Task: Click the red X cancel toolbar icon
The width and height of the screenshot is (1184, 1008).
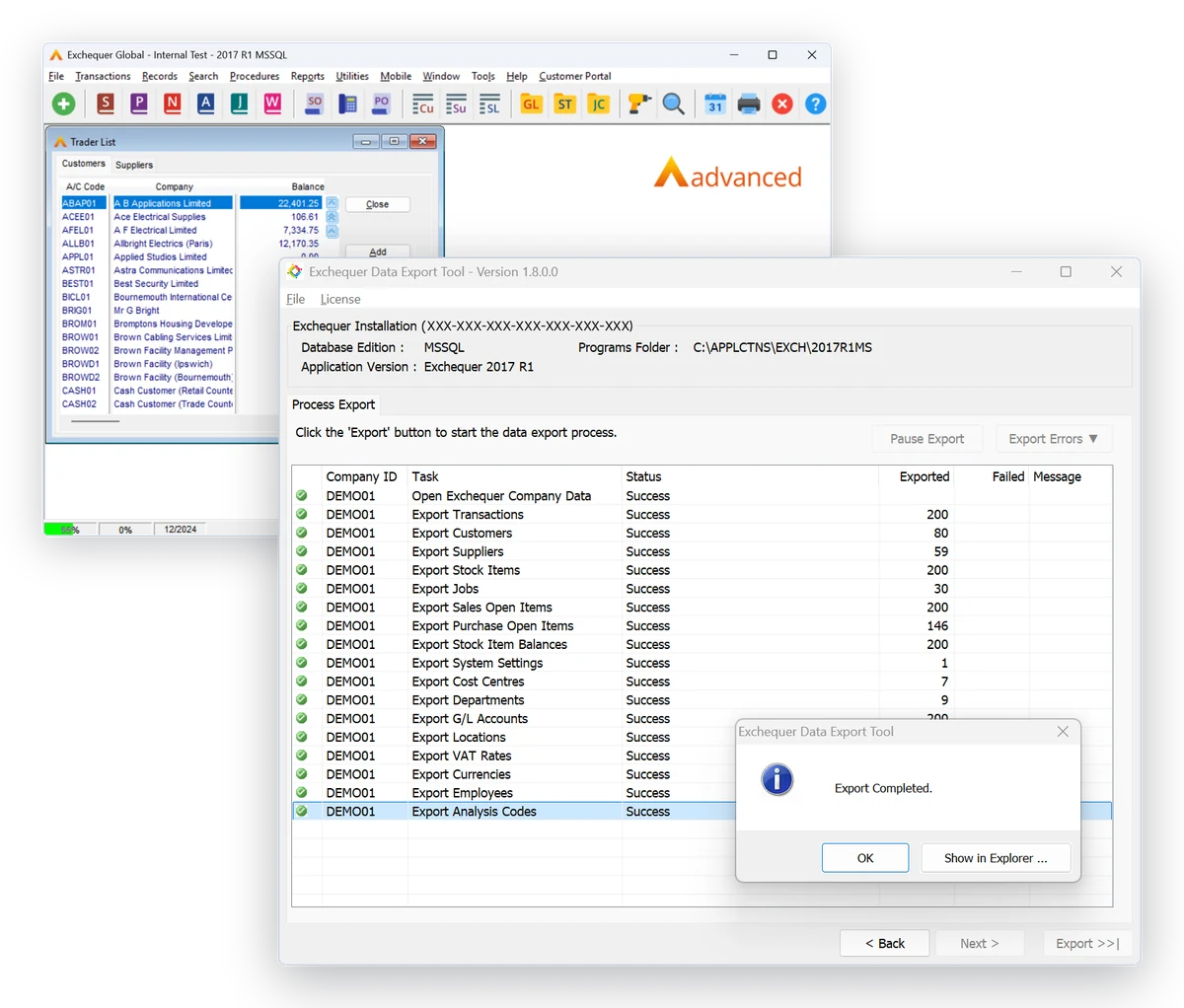Action: pyautogui.click(x=782, y=104)
